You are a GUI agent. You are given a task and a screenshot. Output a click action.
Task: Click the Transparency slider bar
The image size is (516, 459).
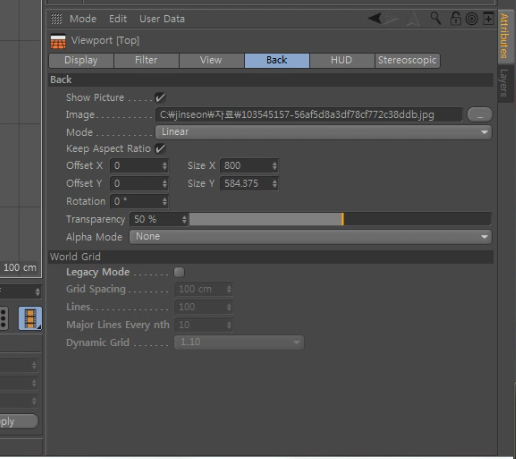tap(340, 219)
